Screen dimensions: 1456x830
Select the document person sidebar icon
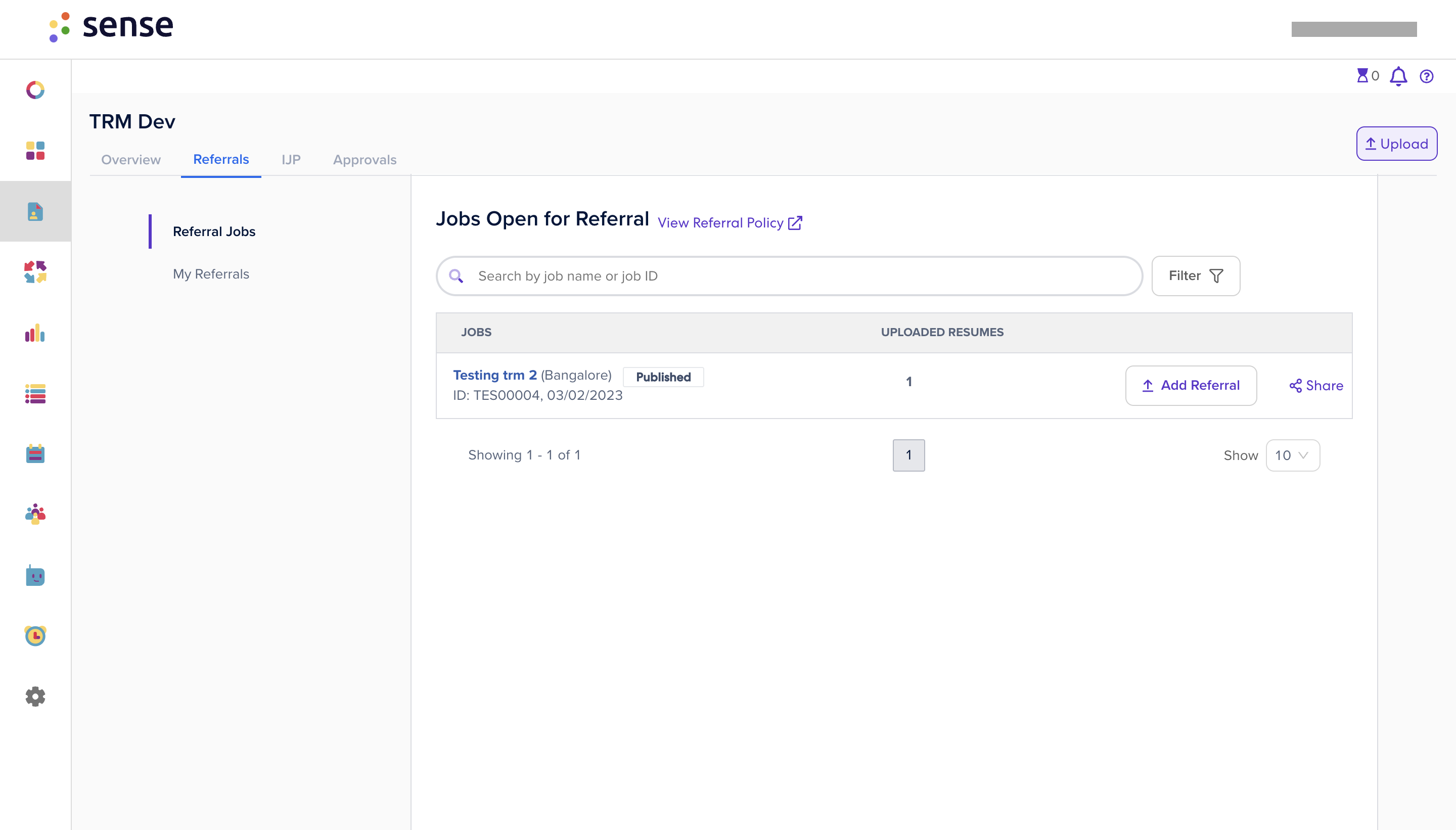[35, 211]
